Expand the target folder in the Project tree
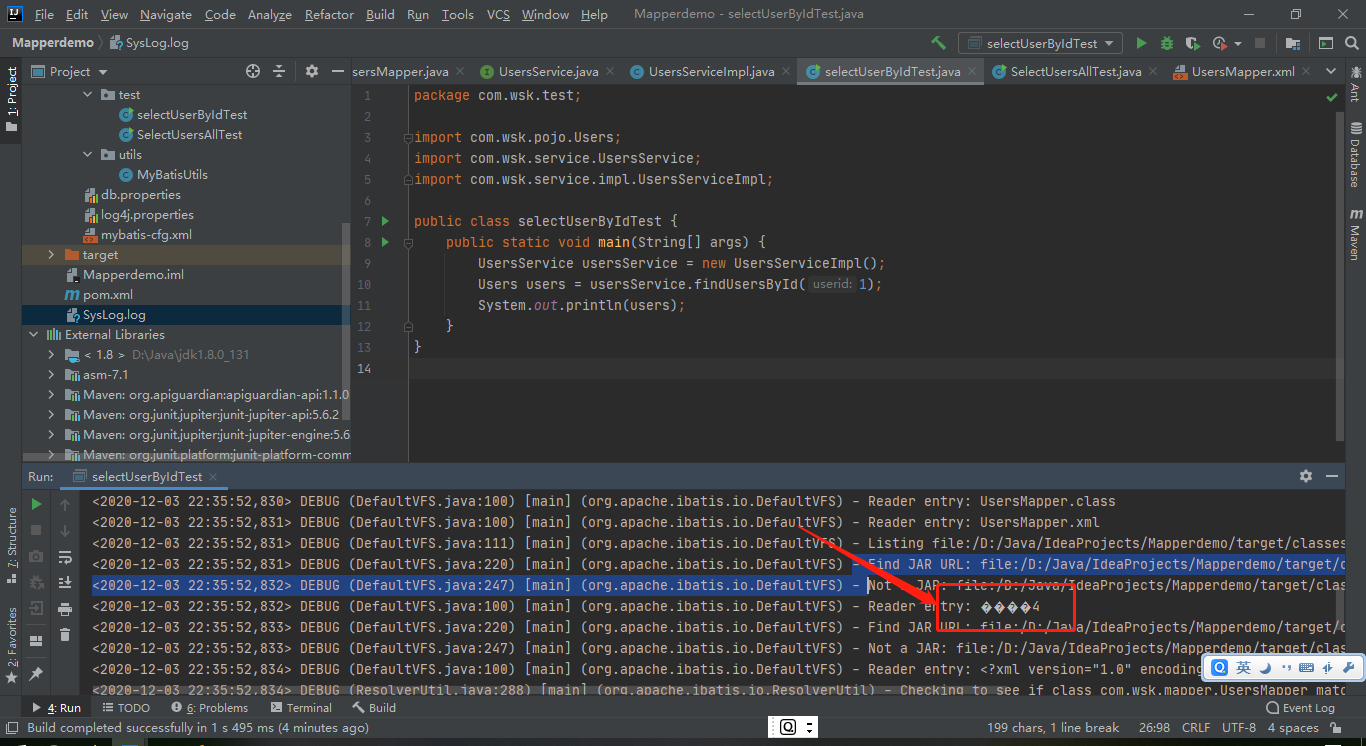Screen dimensions: 1366x746 point(51,254)
